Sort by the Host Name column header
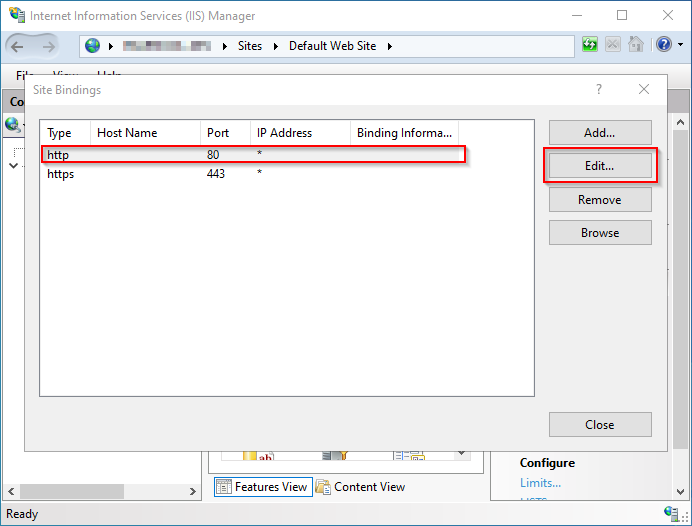The image size is (692, 526). pos(146,132)
